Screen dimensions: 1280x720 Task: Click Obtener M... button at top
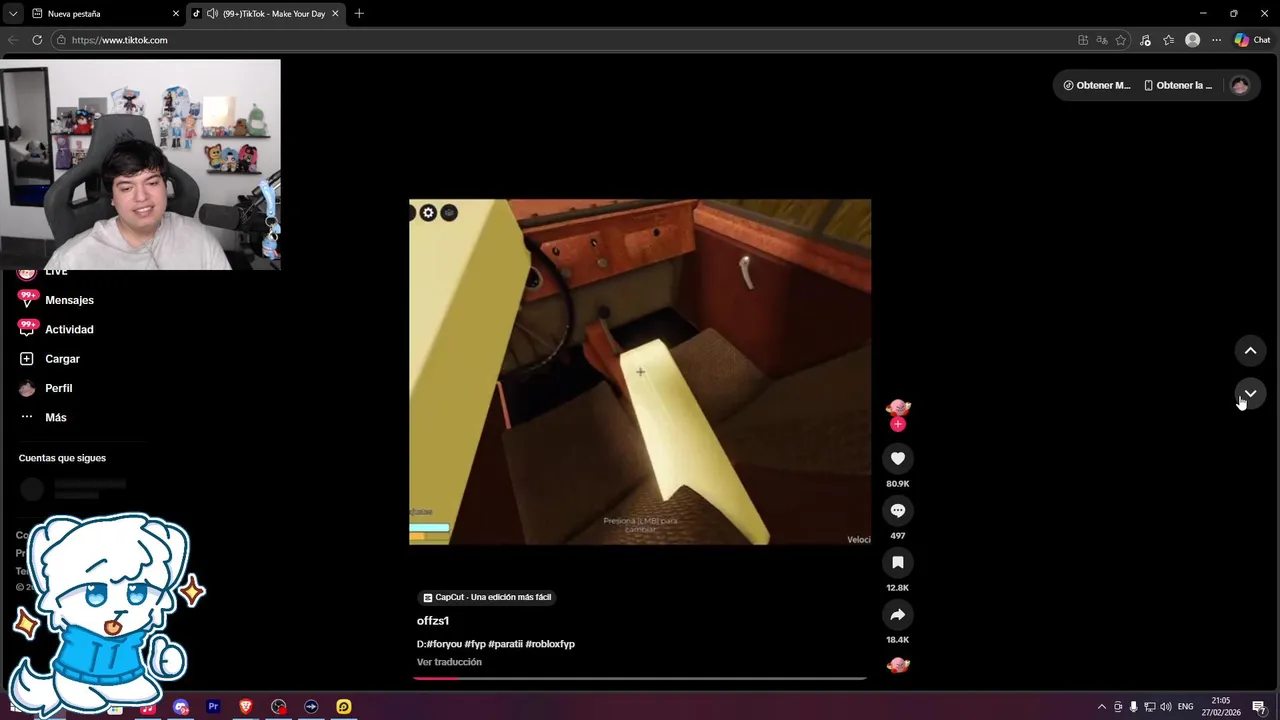pyautogui.click(x=1097, y=85)
